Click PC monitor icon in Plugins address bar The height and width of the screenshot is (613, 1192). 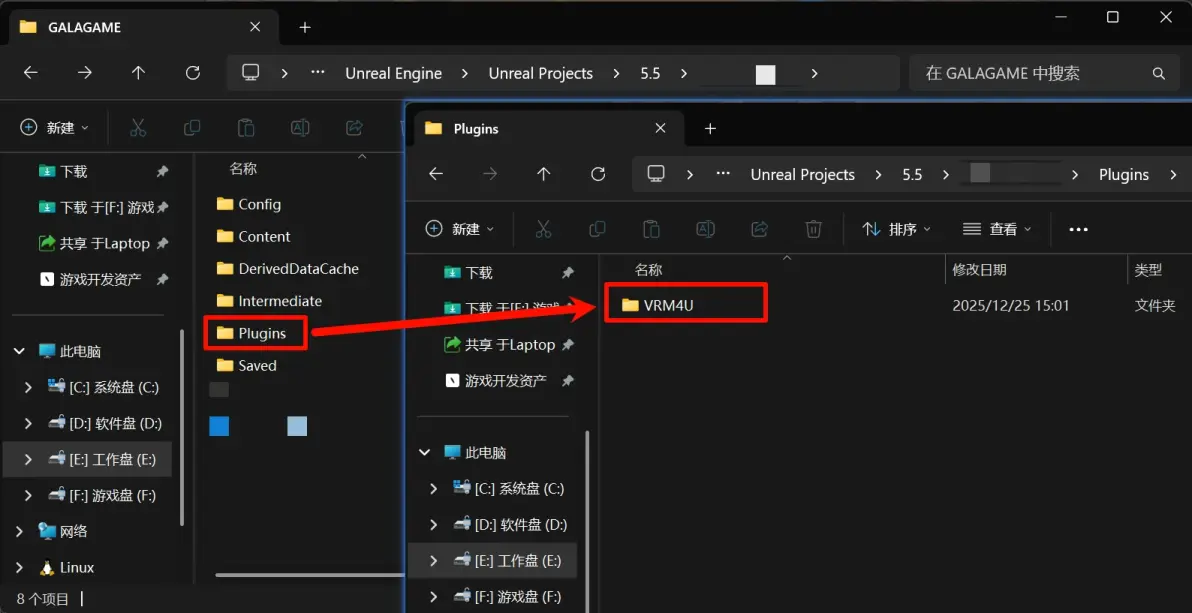tap(656, 174)
